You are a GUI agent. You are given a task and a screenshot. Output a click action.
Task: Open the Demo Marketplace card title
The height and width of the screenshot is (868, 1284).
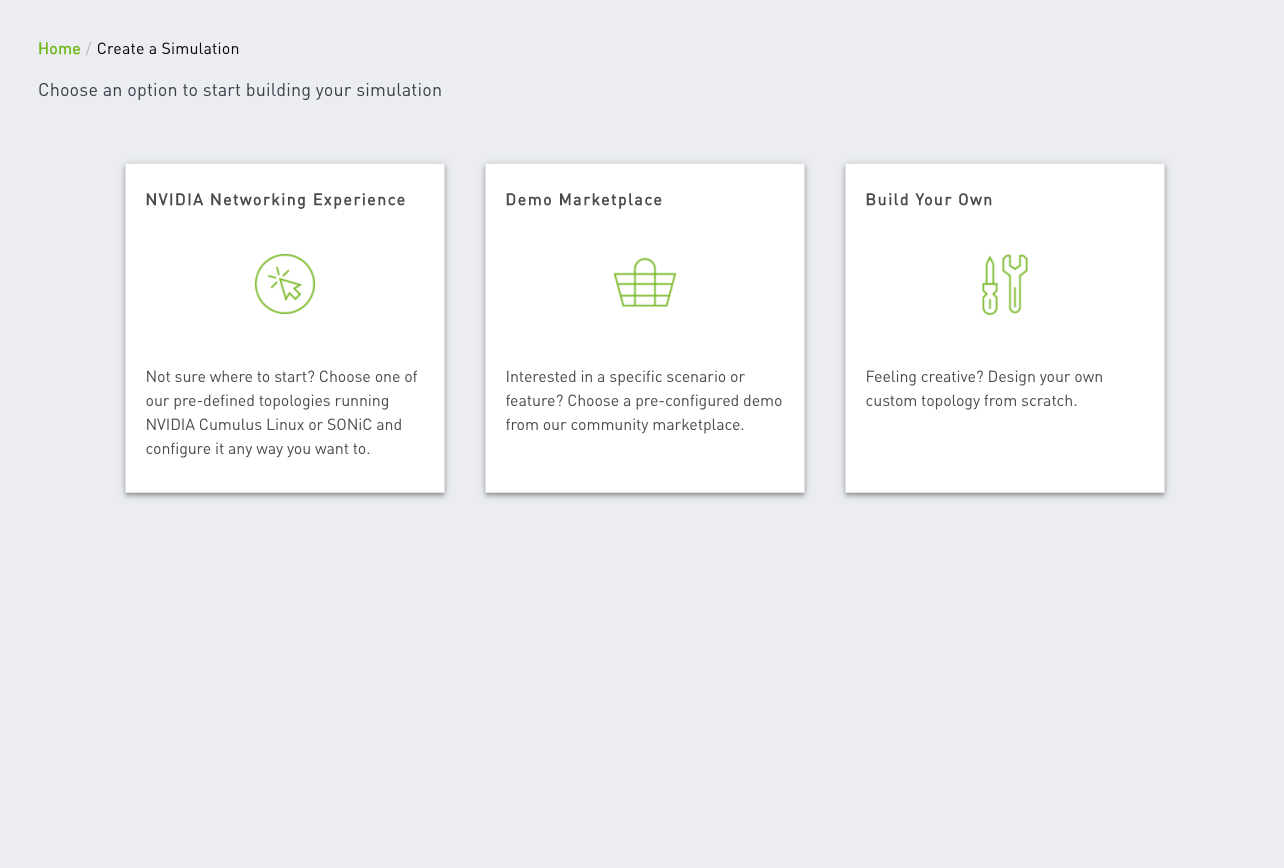click(584, 200)
